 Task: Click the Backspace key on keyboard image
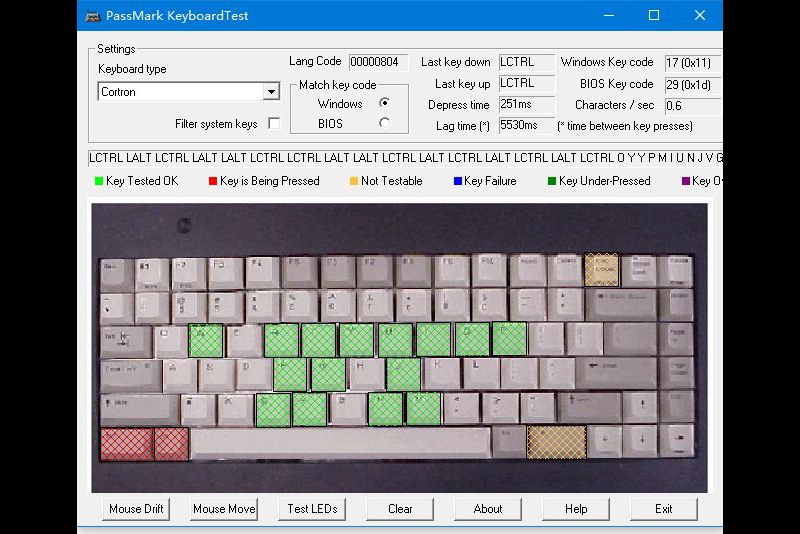pyautogui.click(x=620, y=304)
